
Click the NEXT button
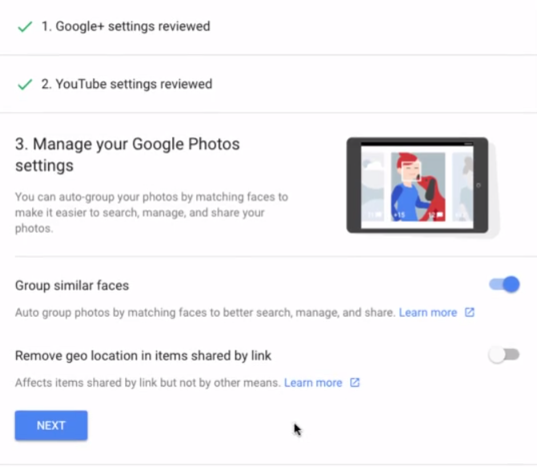[51, 425]
